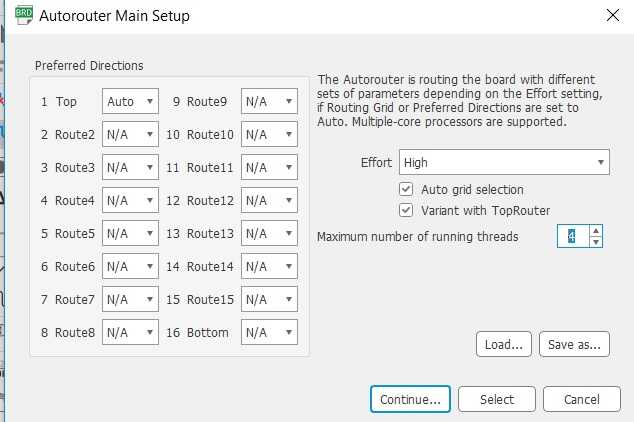Expand the Route12 direction dropdown
The image size is (634, 422).
coord(269,201)
